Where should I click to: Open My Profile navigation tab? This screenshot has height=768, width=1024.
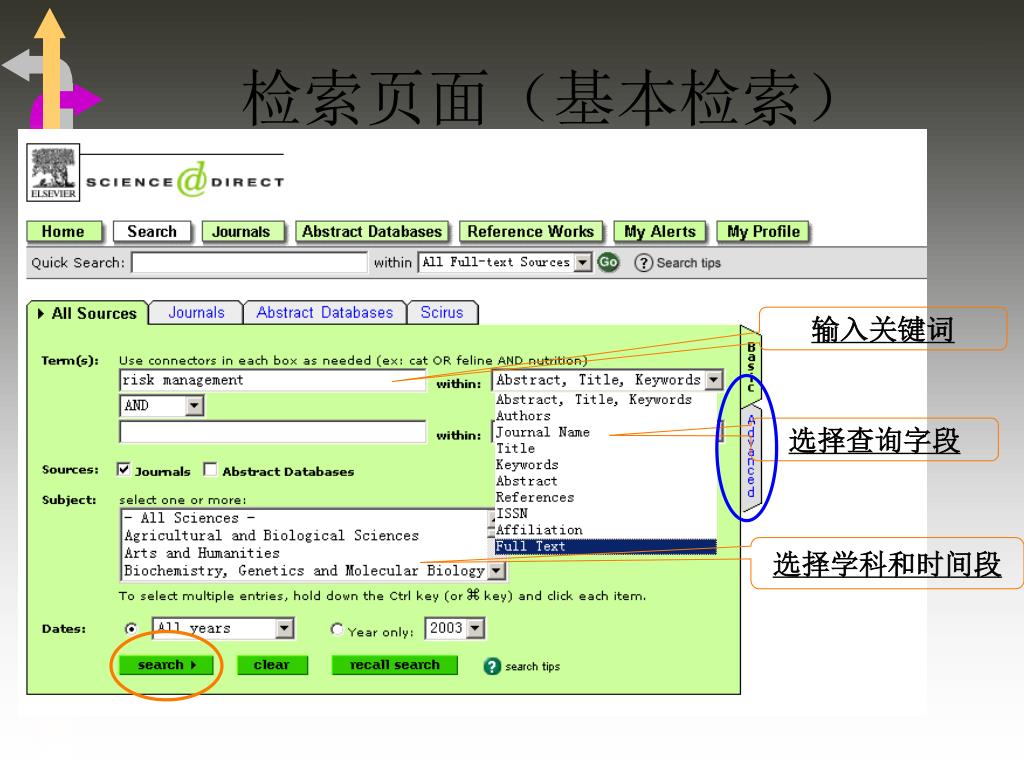click(x=763, y=232)
